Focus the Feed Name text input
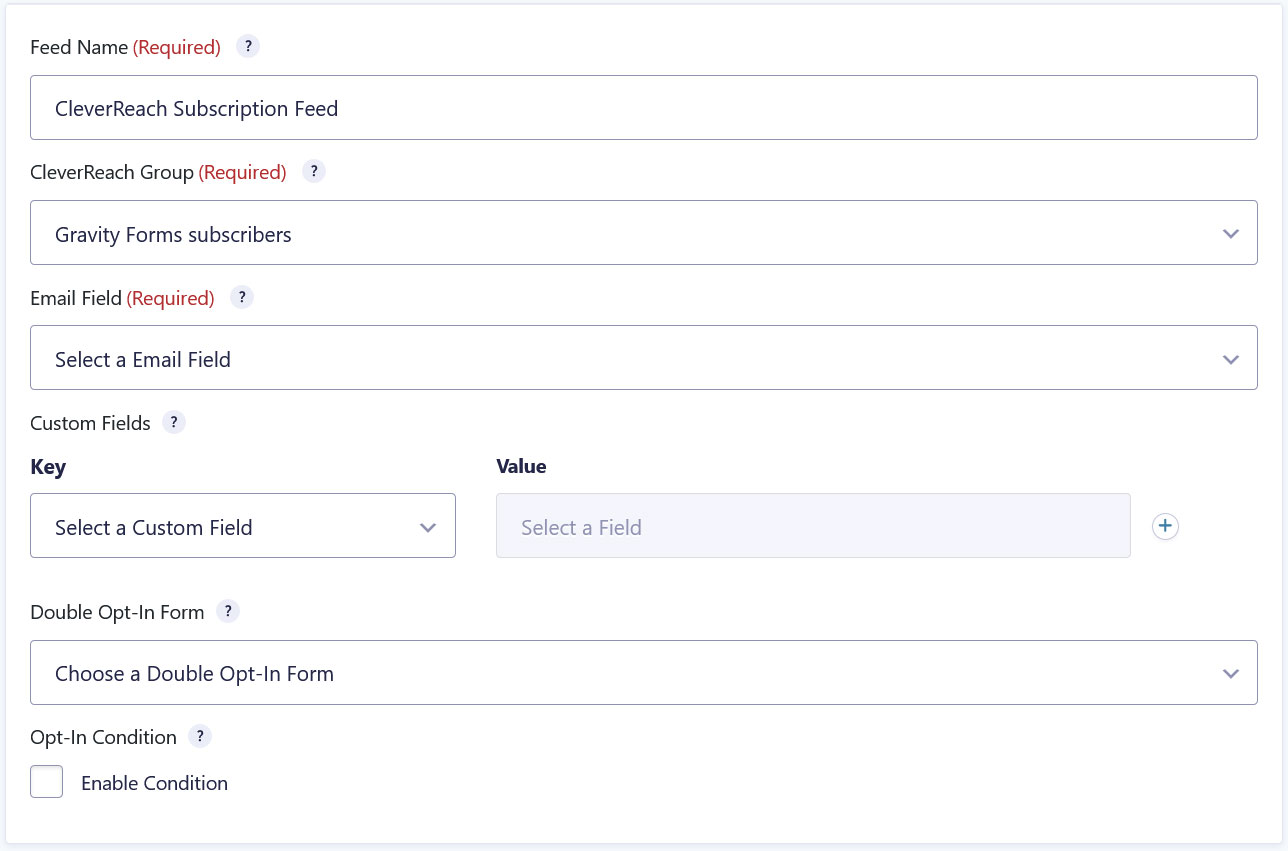This screenshot has height=851, width=1288. pos(644,108)
